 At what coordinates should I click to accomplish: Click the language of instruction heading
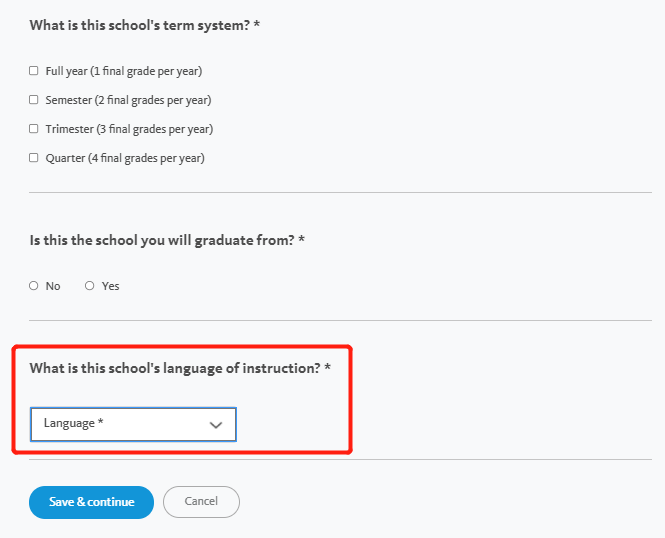tap(180, 368)
